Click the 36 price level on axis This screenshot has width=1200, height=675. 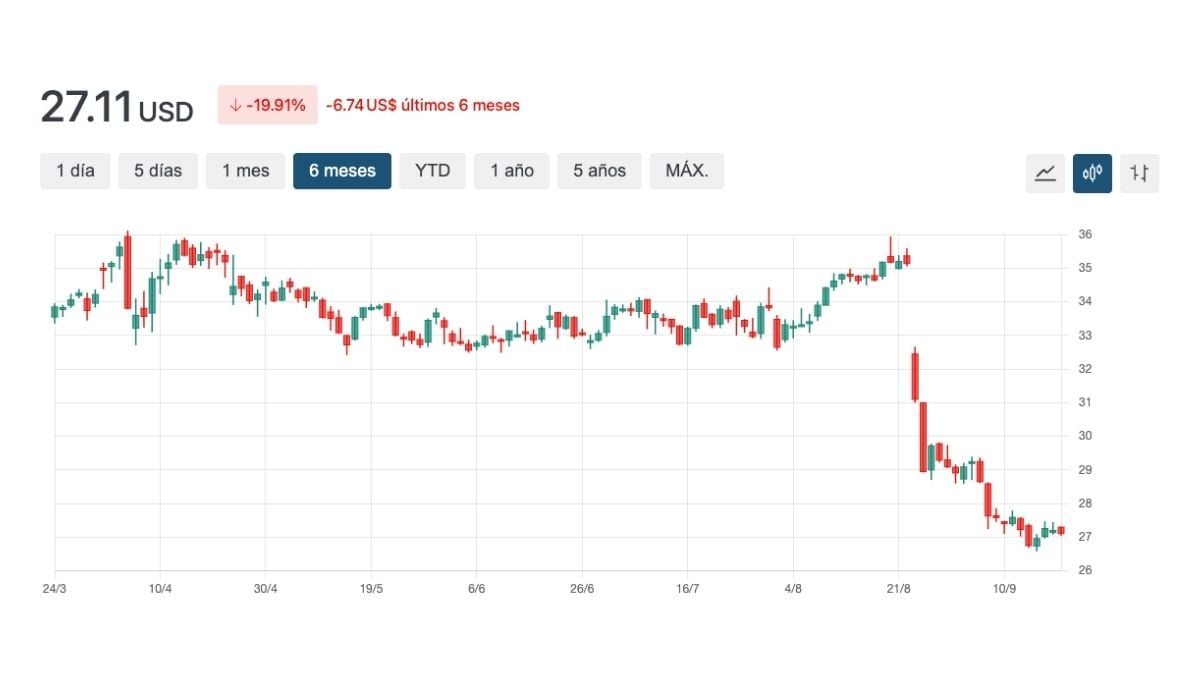click(x=1085, y=234)
